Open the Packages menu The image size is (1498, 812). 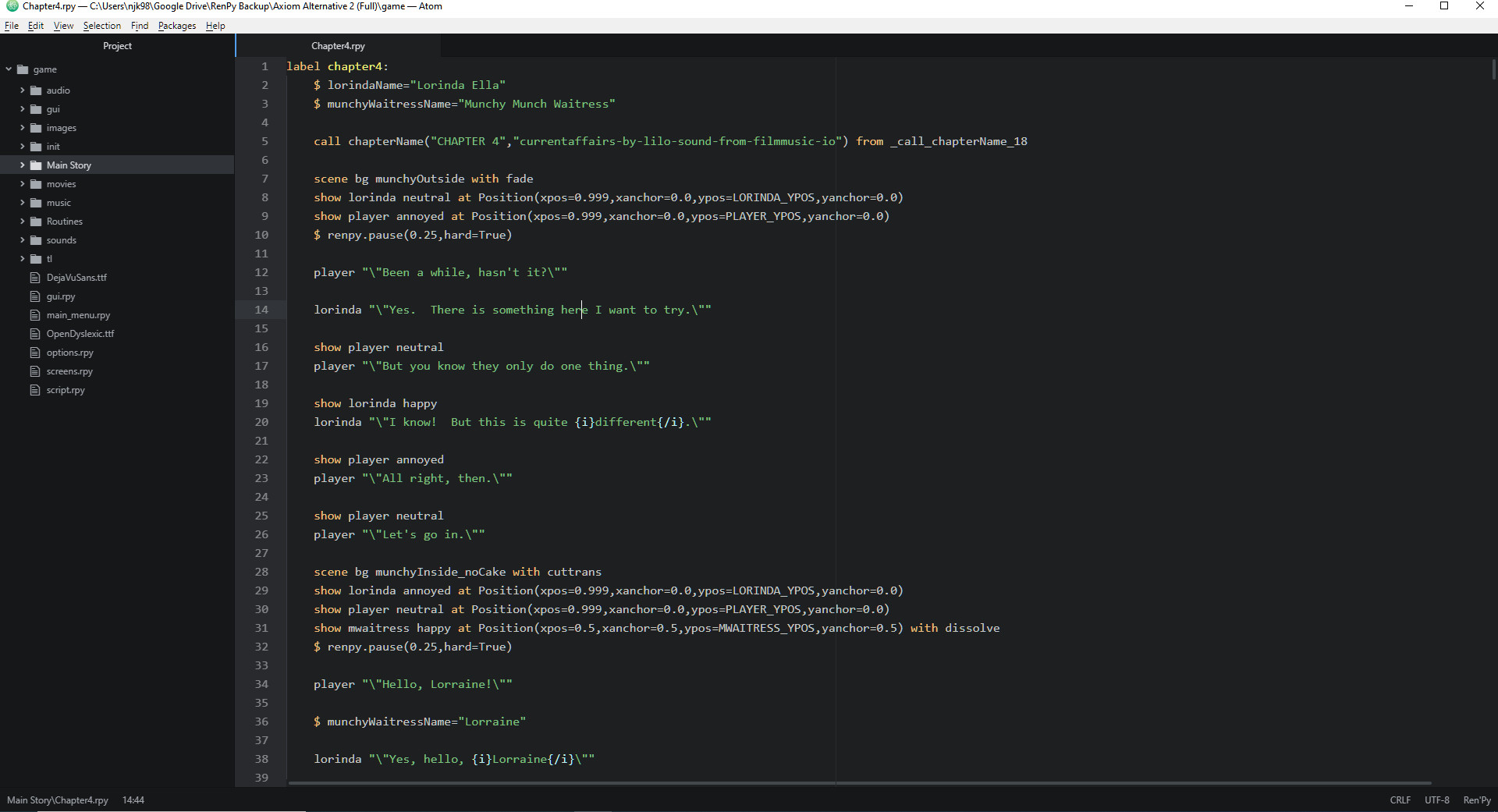coord(177,26)
